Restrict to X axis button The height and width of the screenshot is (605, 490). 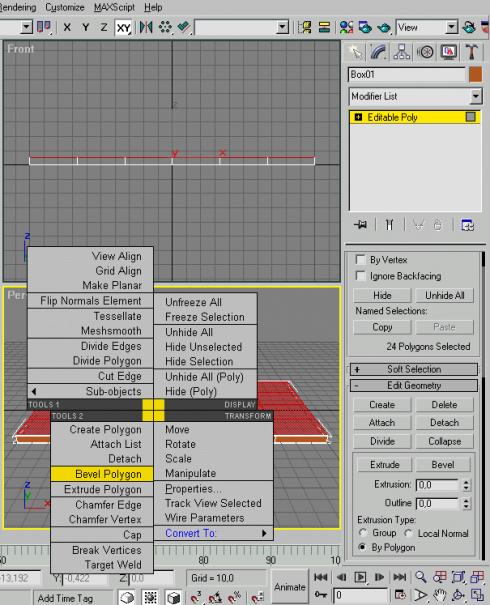pyautogui.click(x=67, y=27)
